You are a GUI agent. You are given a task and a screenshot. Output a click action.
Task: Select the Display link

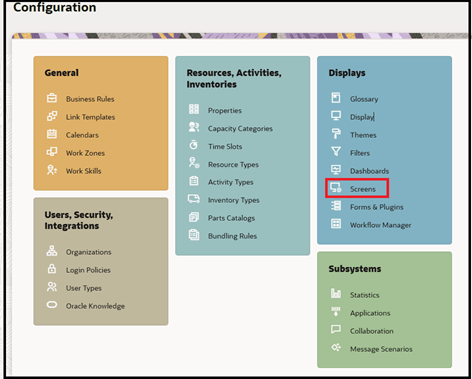pyautogui.click(x=362, y=117)
